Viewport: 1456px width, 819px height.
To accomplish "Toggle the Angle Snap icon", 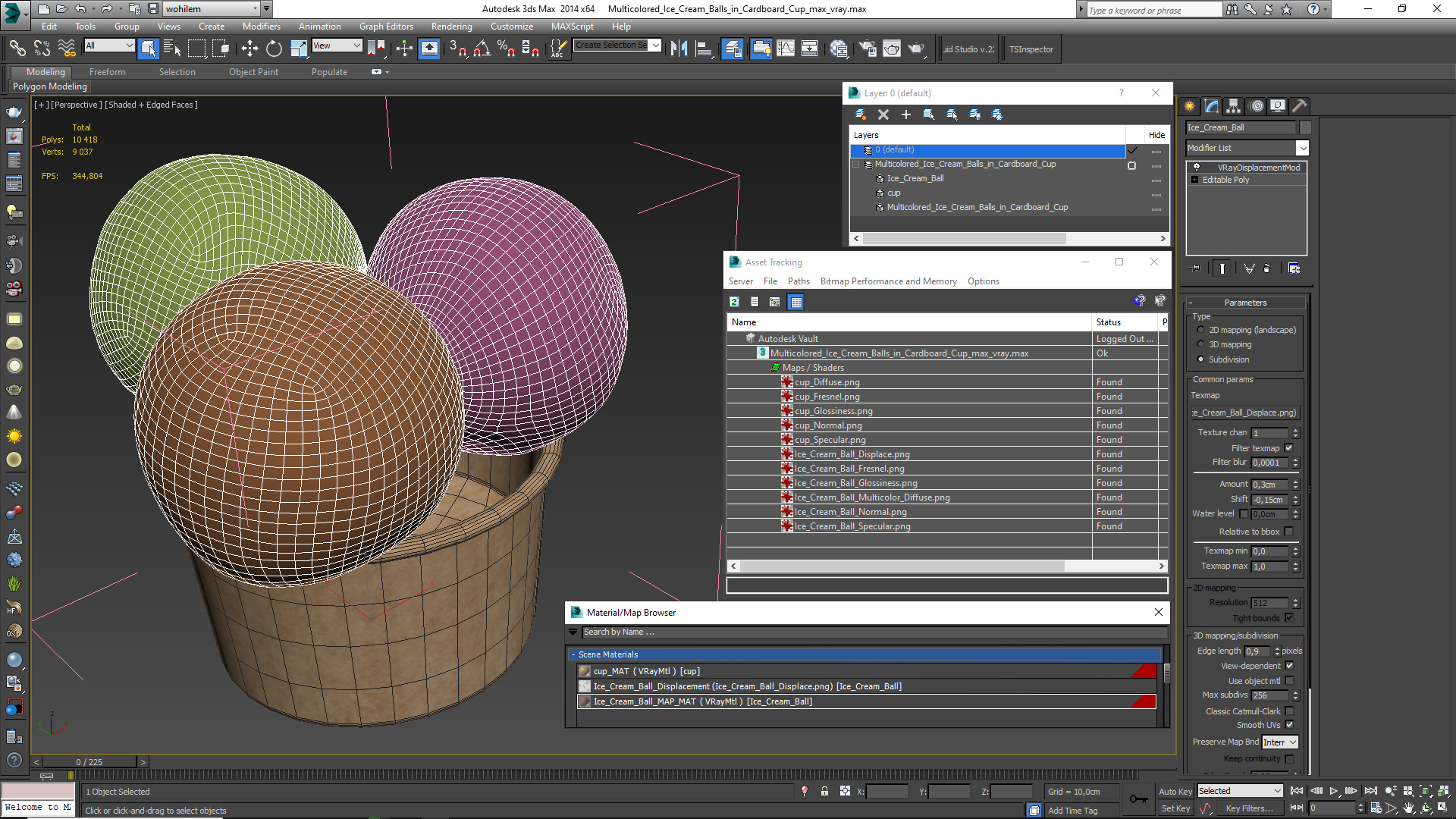I will click(482, 49).
